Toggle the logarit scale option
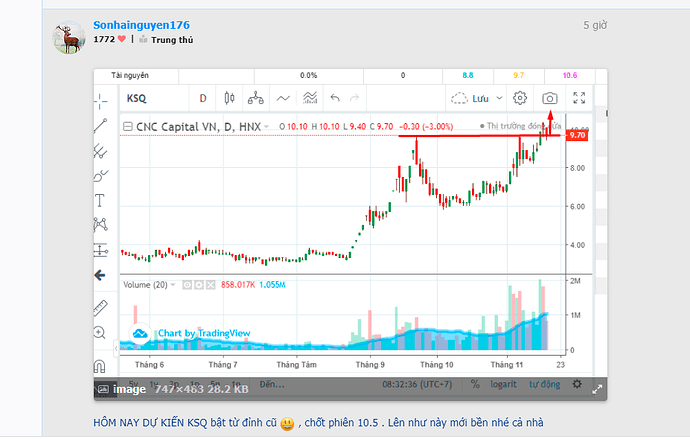The height and width of the screenshot is (439, 690). pyautogui.click(x=503, y=384)
